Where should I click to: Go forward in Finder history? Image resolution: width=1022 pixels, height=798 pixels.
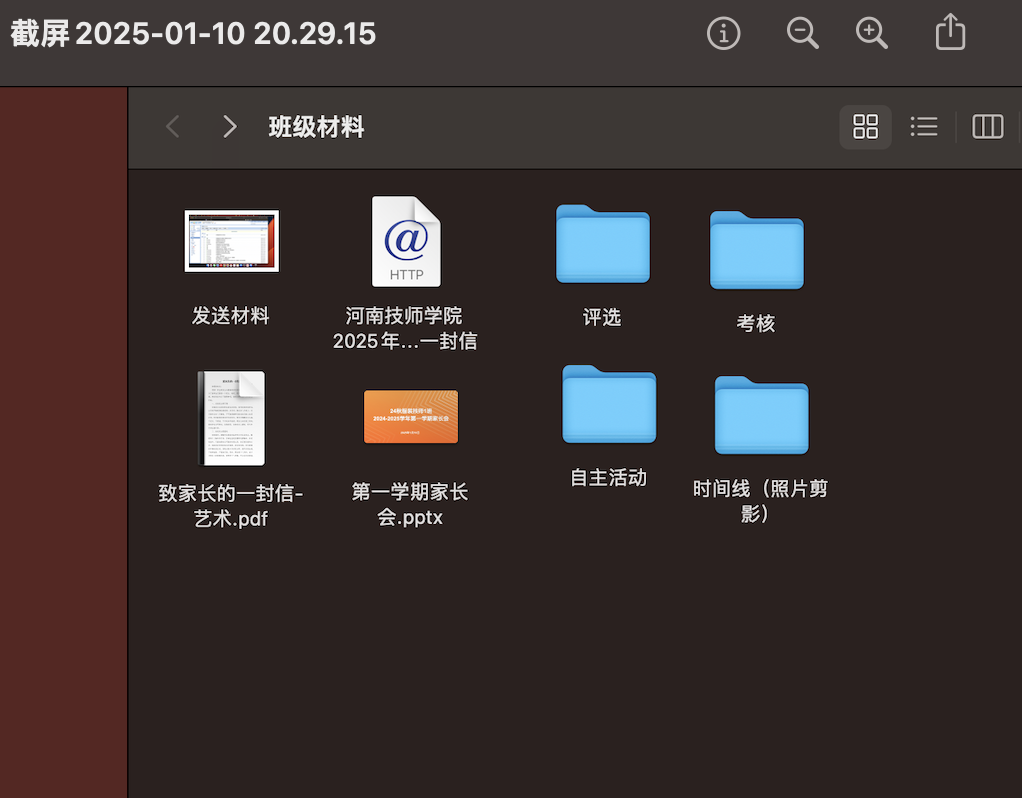pyautogui.click(x=229, y=126)
